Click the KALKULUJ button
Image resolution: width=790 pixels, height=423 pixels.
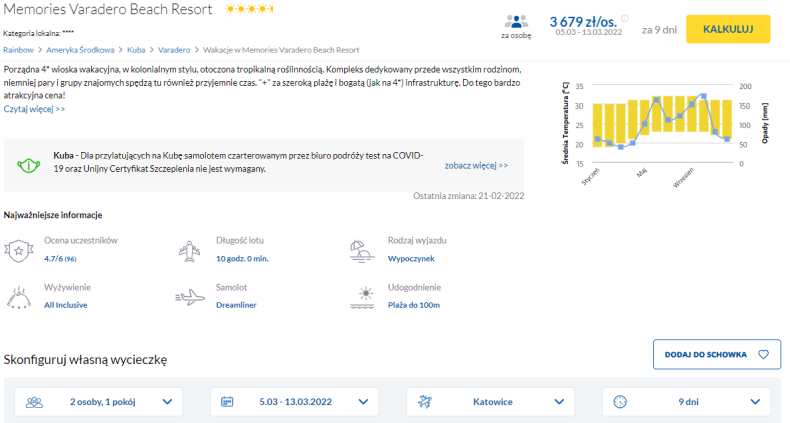pos(727,29)
